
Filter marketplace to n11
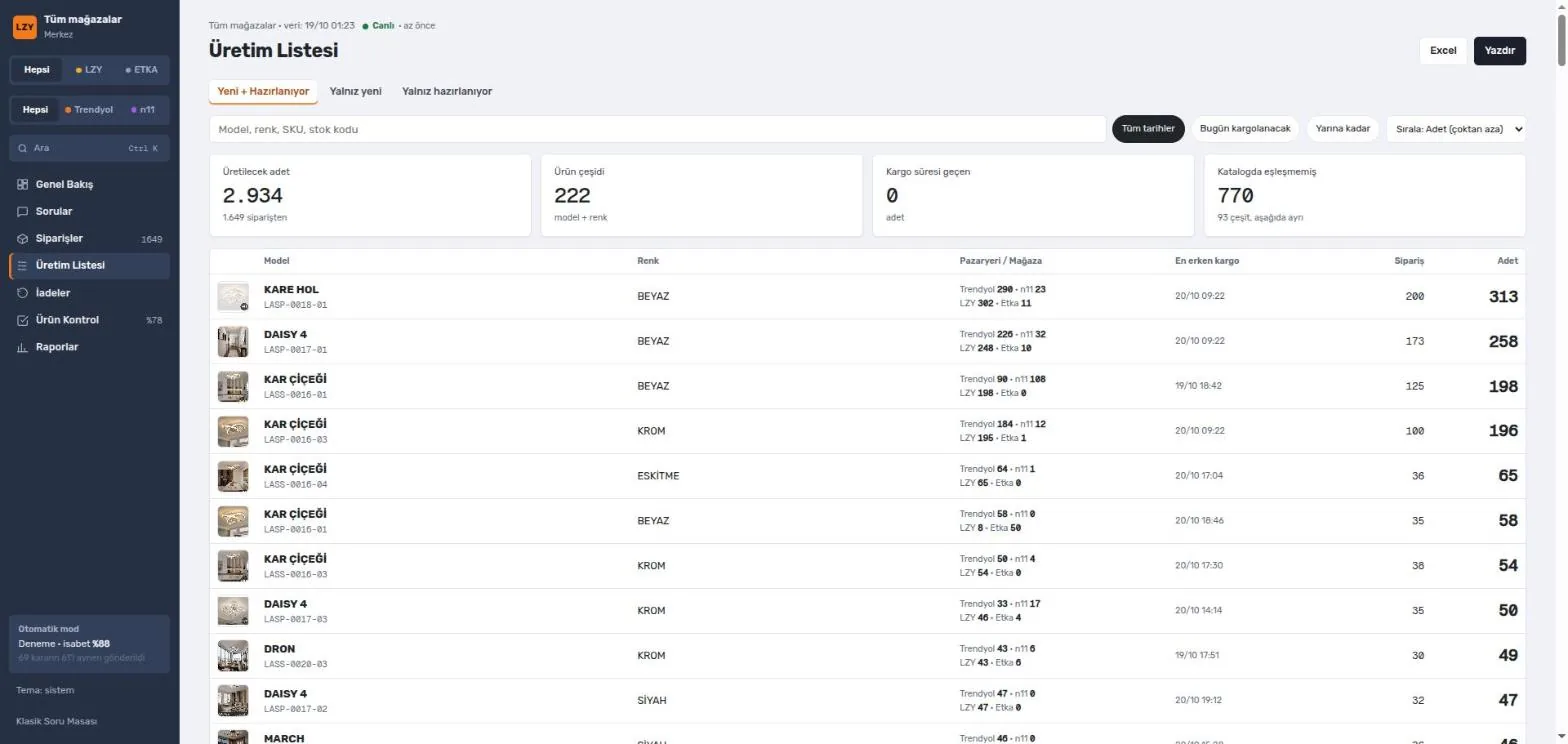click(x=143, y=110)
